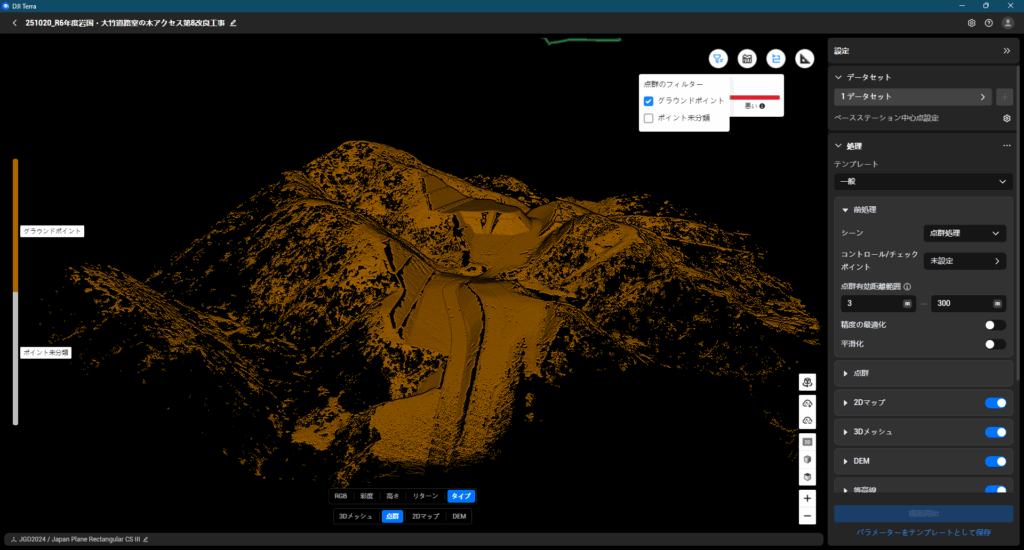The height and width of the screenshot is (550, 1024).
Task: Check the ポイント未分類 filter checkbox
Action: coord(649,118)
